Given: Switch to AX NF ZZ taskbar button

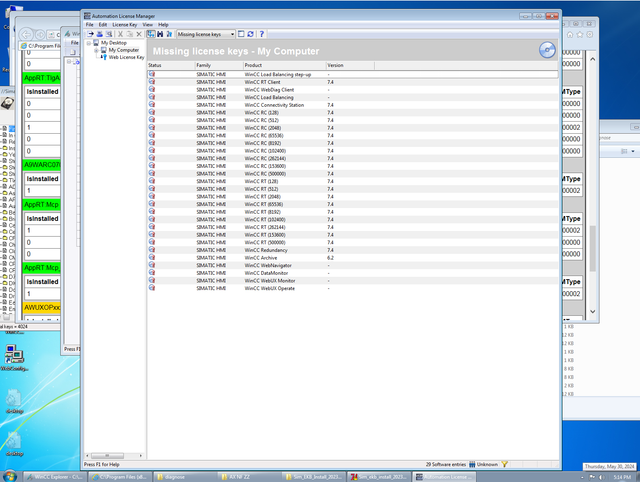Looking at the screenshot, I should click(249, 477).
